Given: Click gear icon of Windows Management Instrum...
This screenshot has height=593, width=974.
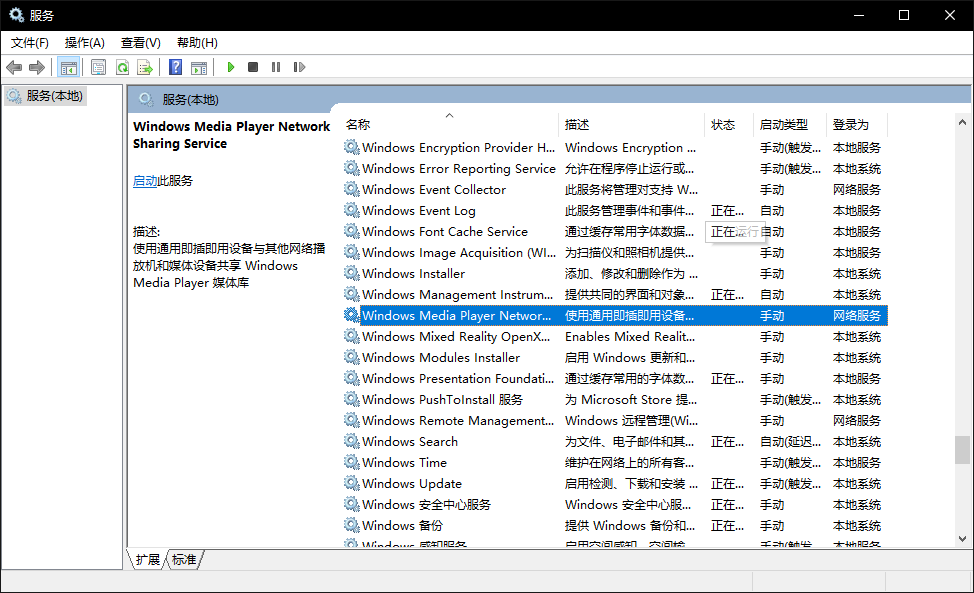Looking at the screenshot, I should click(352, 294).
